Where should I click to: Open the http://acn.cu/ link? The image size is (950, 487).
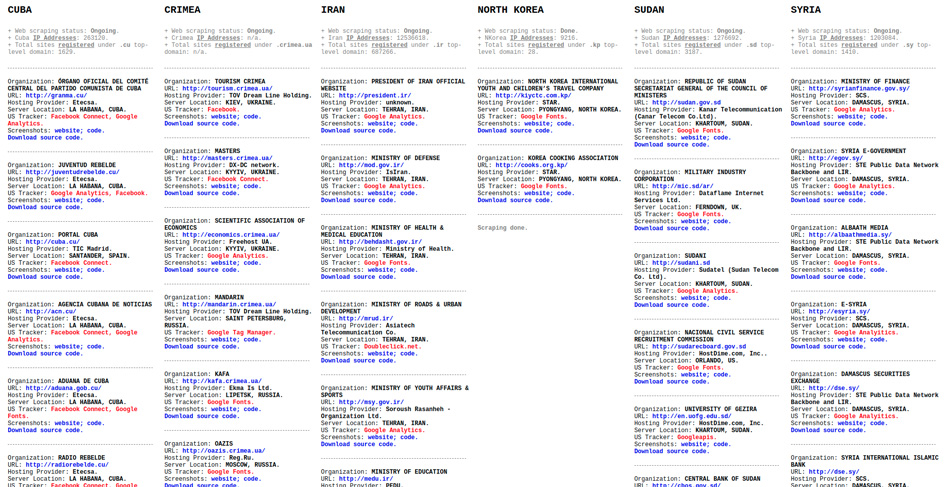[51, 311]
